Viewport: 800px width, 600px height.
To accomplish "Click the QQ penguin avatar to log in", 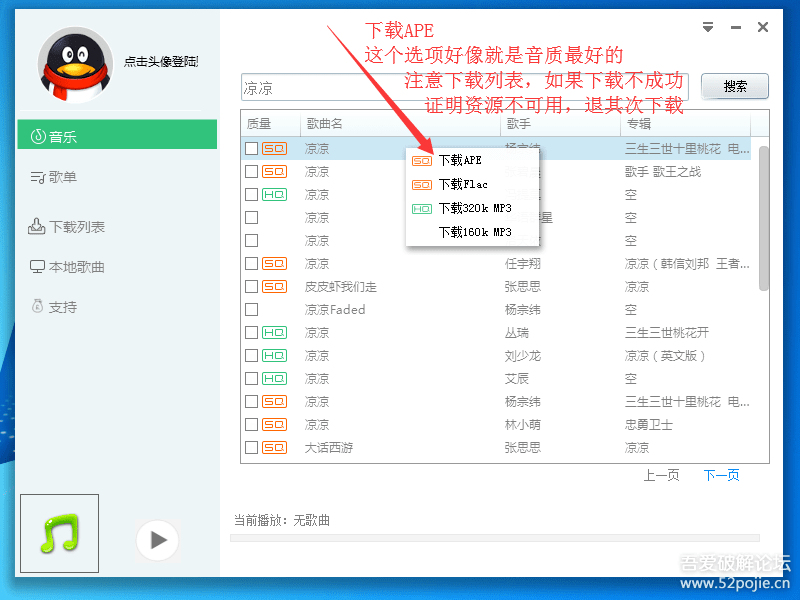I will click(x=76, y=65).
